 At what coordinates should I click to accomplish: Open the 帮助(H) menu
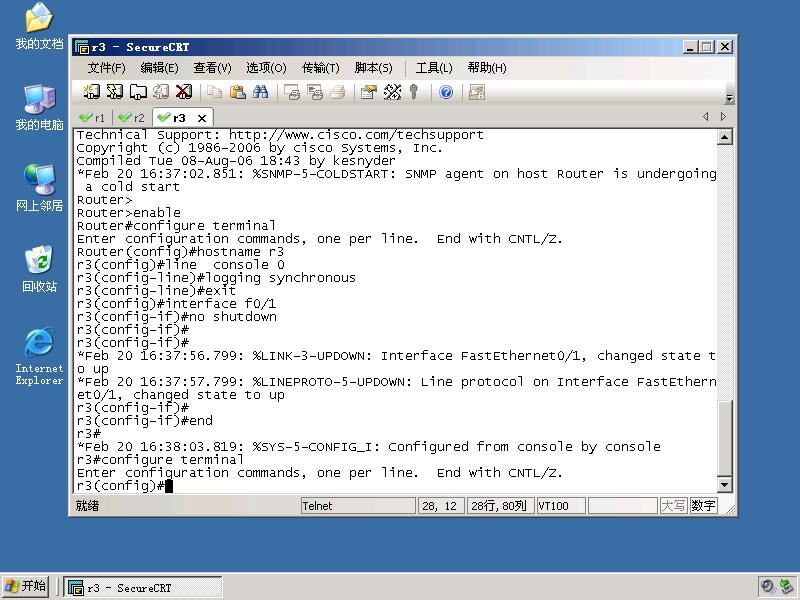point(487,68)
